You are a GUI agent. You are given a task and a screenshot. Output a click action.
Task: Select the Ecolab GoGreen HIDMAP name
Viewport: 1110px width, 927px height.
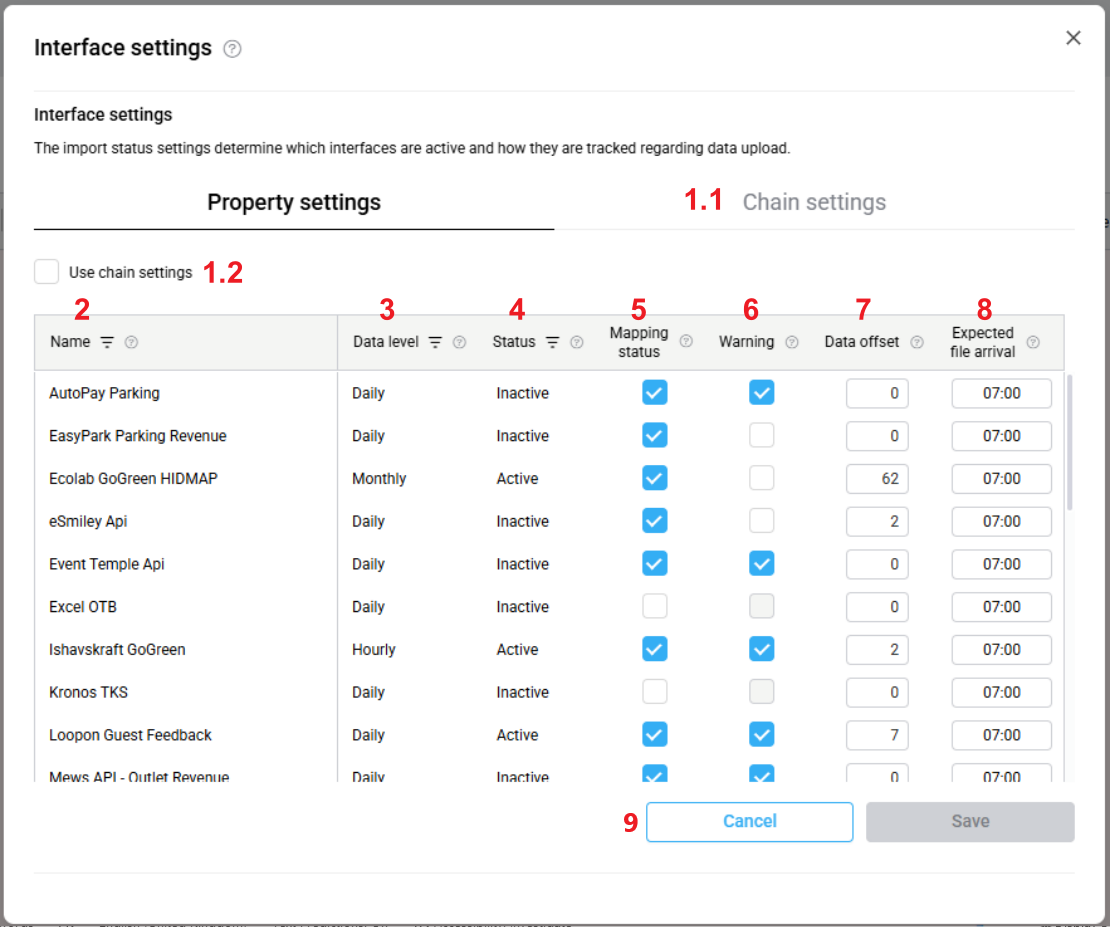pos(133,479)
